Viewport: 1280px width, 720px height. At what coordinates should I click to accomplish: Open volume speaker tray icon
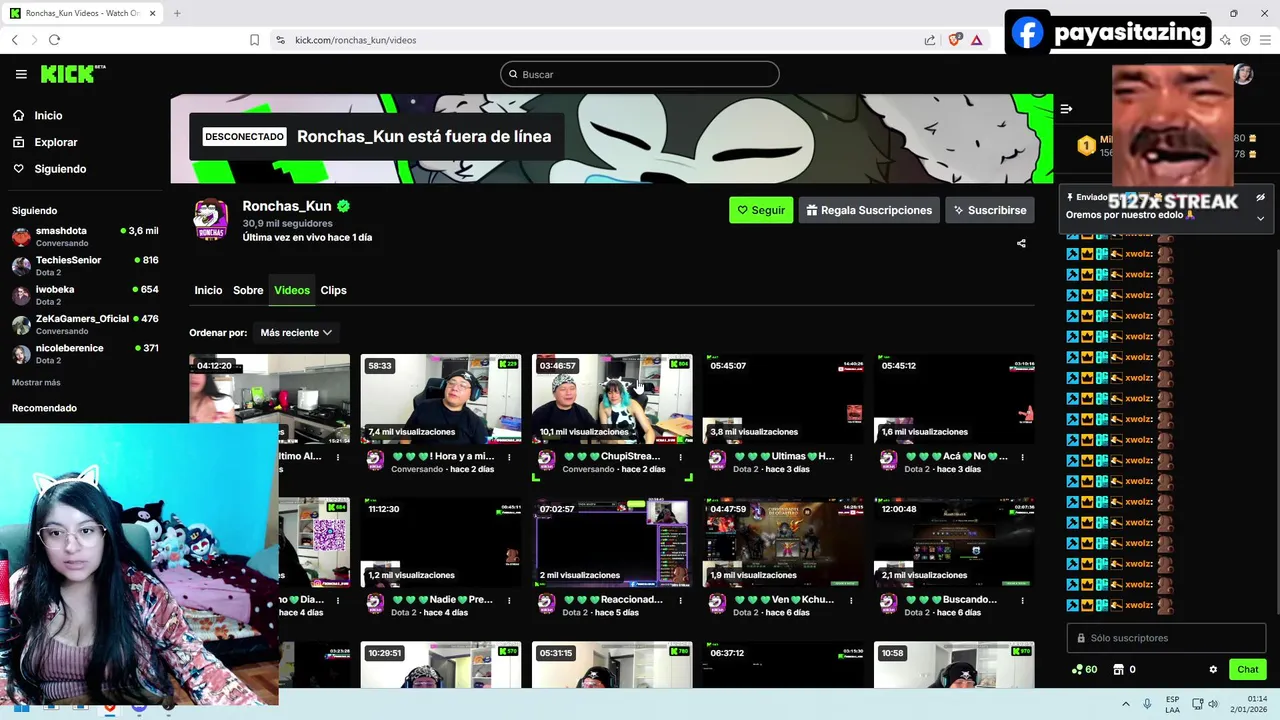tap(1213, 704)
